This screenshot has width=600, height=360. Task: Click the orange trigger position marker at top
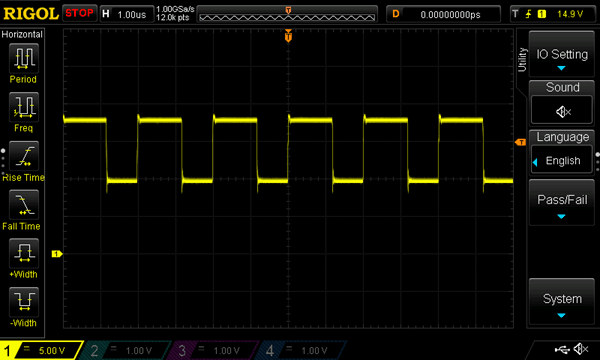[288, 36]
